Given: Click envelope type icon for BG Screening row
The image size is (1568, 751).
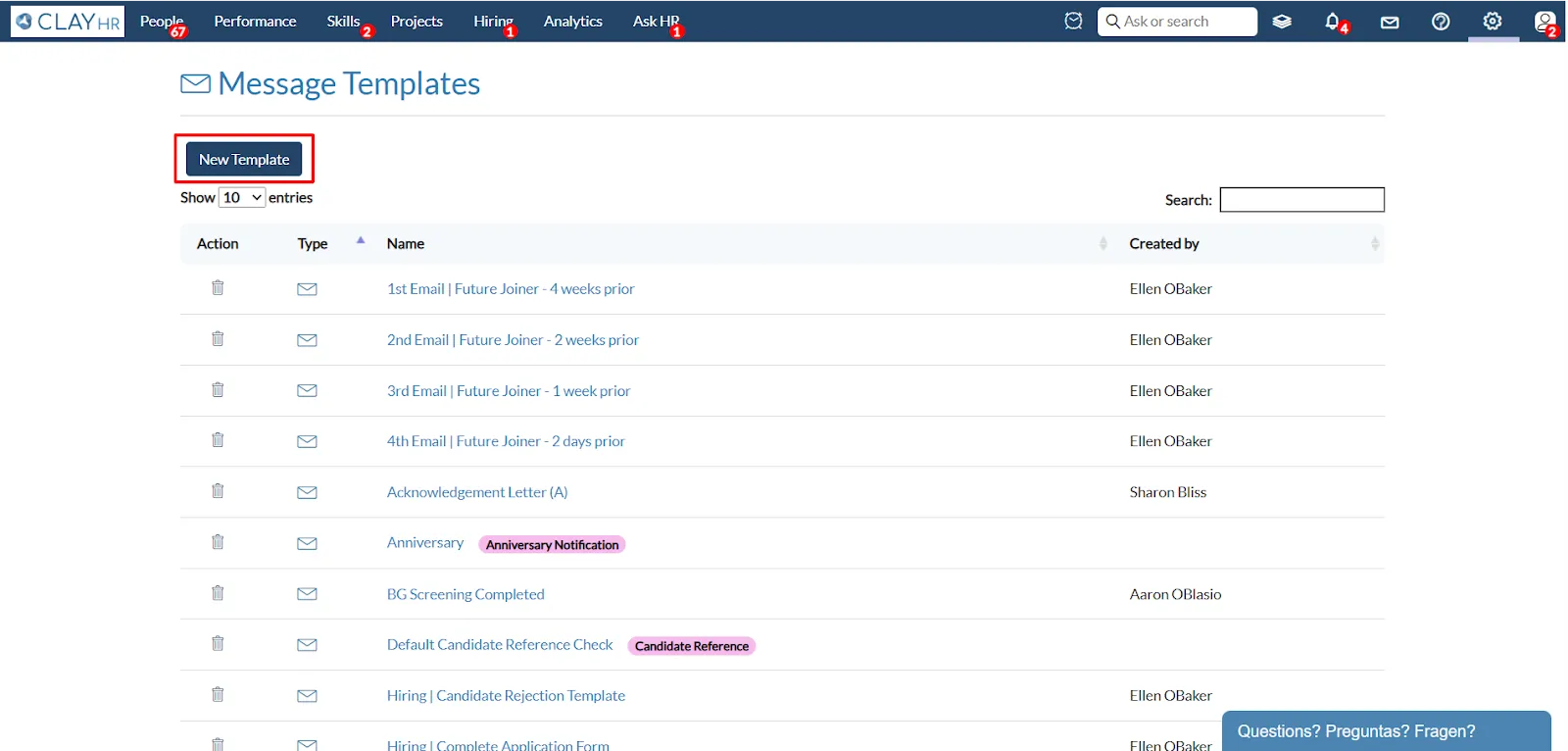Looking at the screenshot, I should tap(307, 593).
